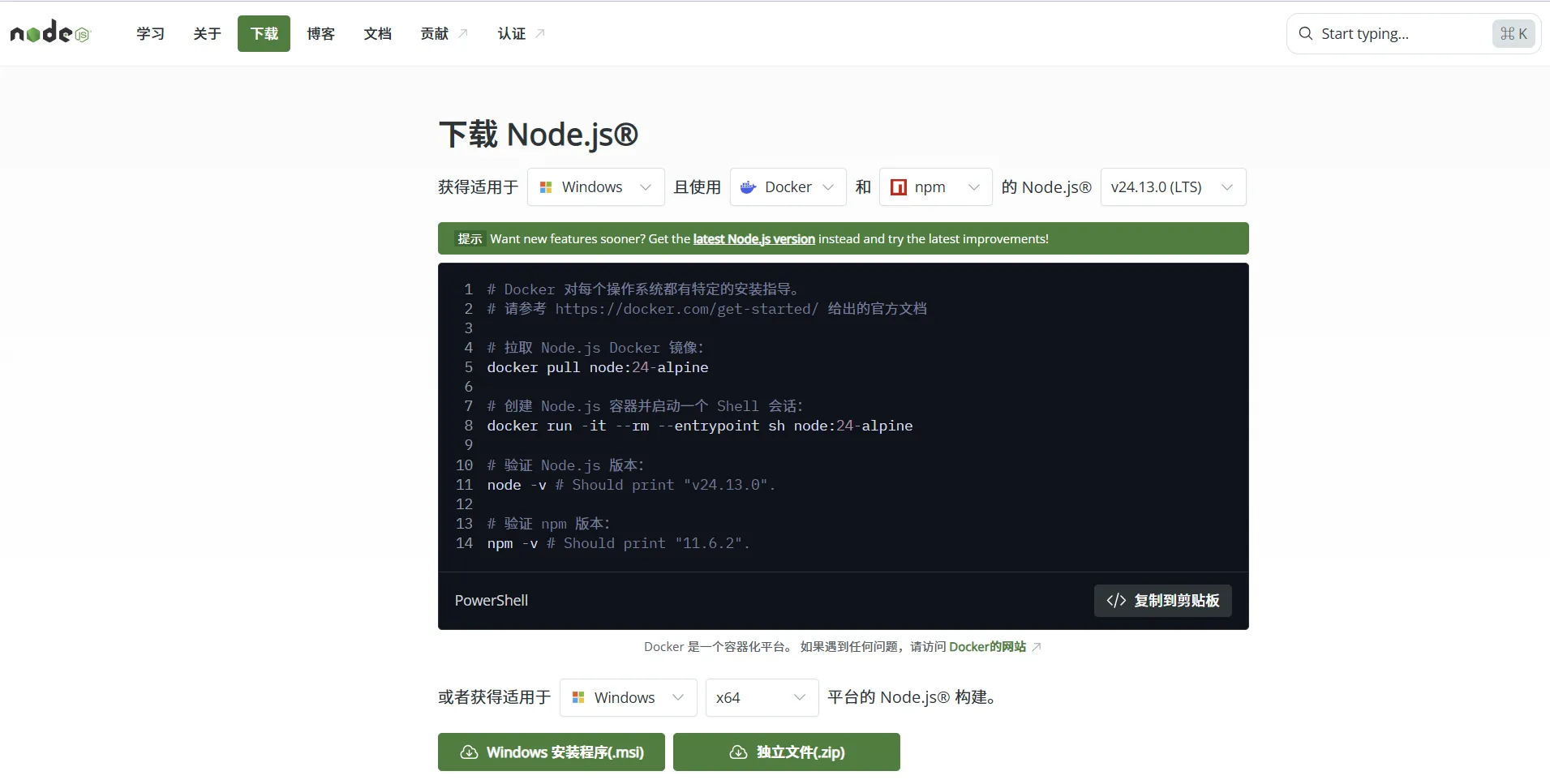The image size is (1550, 784).
Task: Click the npm icon in the package manager selector
Action: [x=898, y=186]
